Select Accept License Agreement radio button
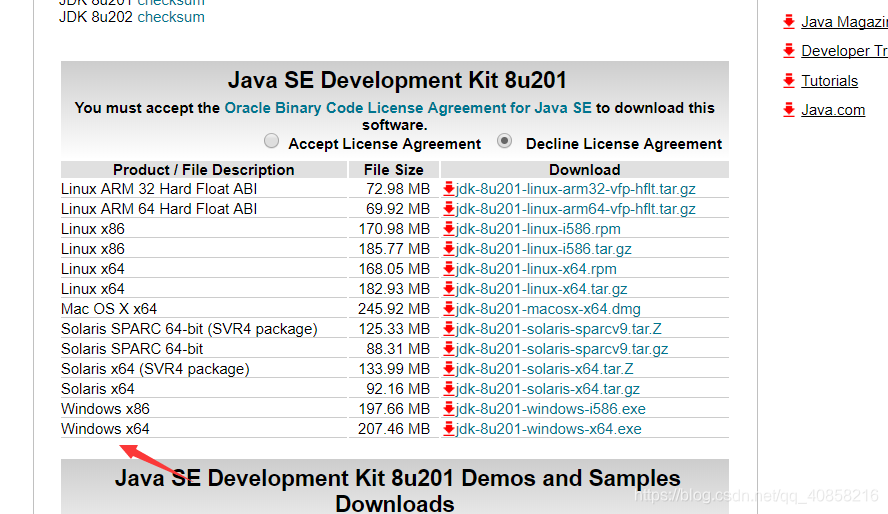The width and height of the screenshot is (888, 514). [271, 141]
